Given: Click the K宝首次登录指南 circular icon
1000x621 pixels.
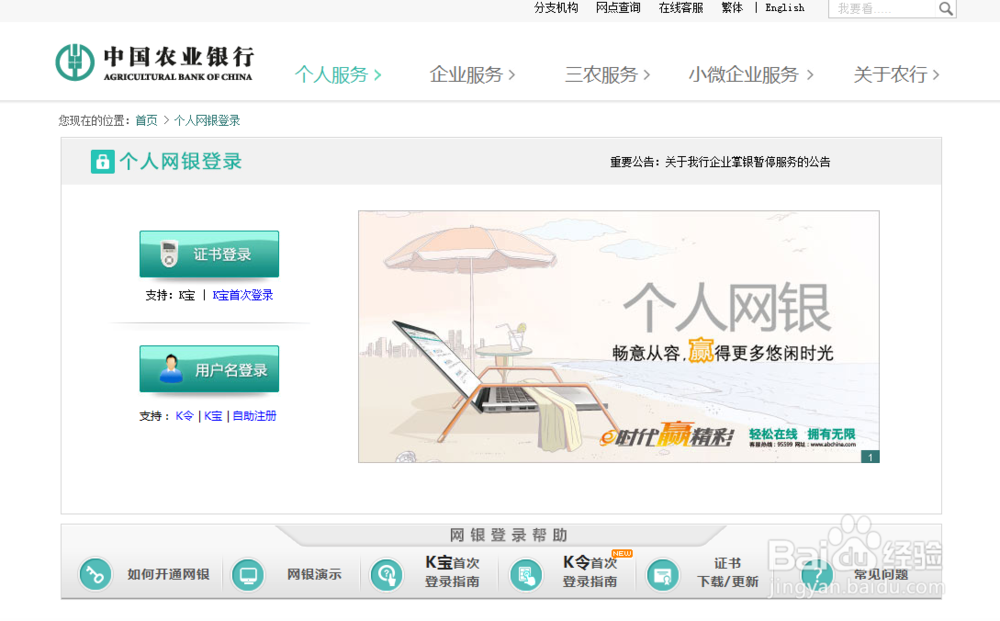Looking at the screenshot, I should [386, 574].
